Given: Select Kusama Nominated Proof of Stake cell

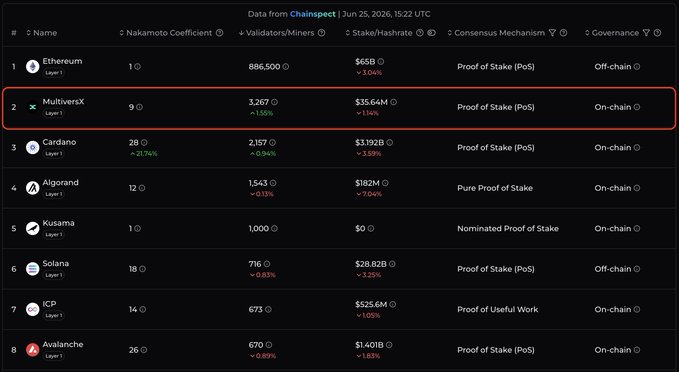Looking at the screenshot, I should [x=508, y=228].
